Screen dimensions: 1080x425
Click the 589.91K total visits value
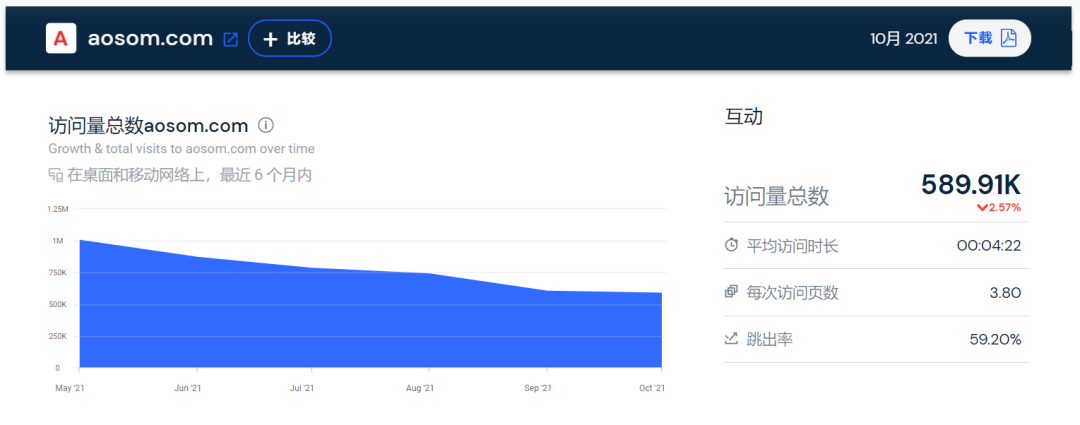[x=971, y=185]
